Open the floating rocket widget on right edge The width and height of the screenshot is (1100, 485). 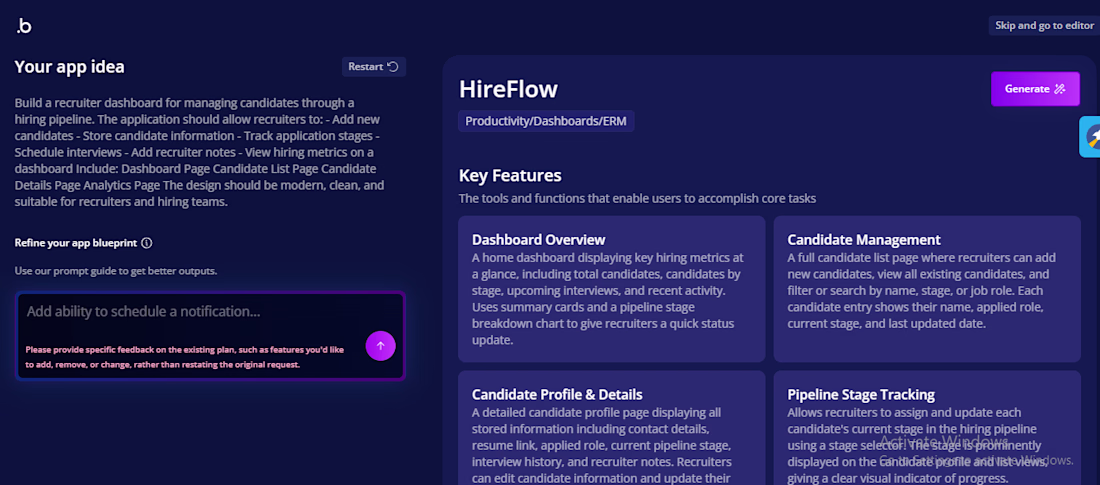(1090, 136)
